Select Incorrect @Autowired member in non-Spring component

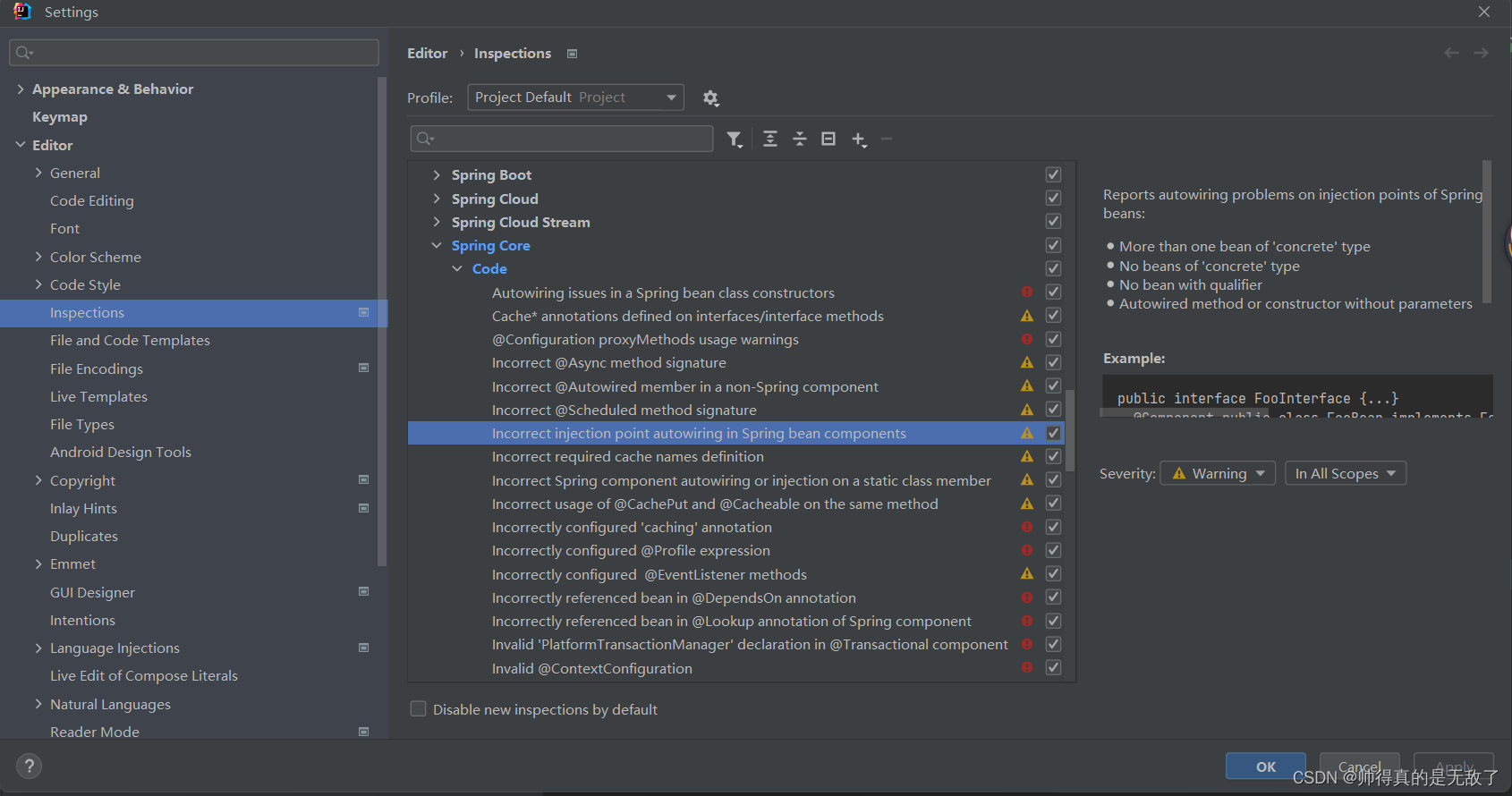684,386
